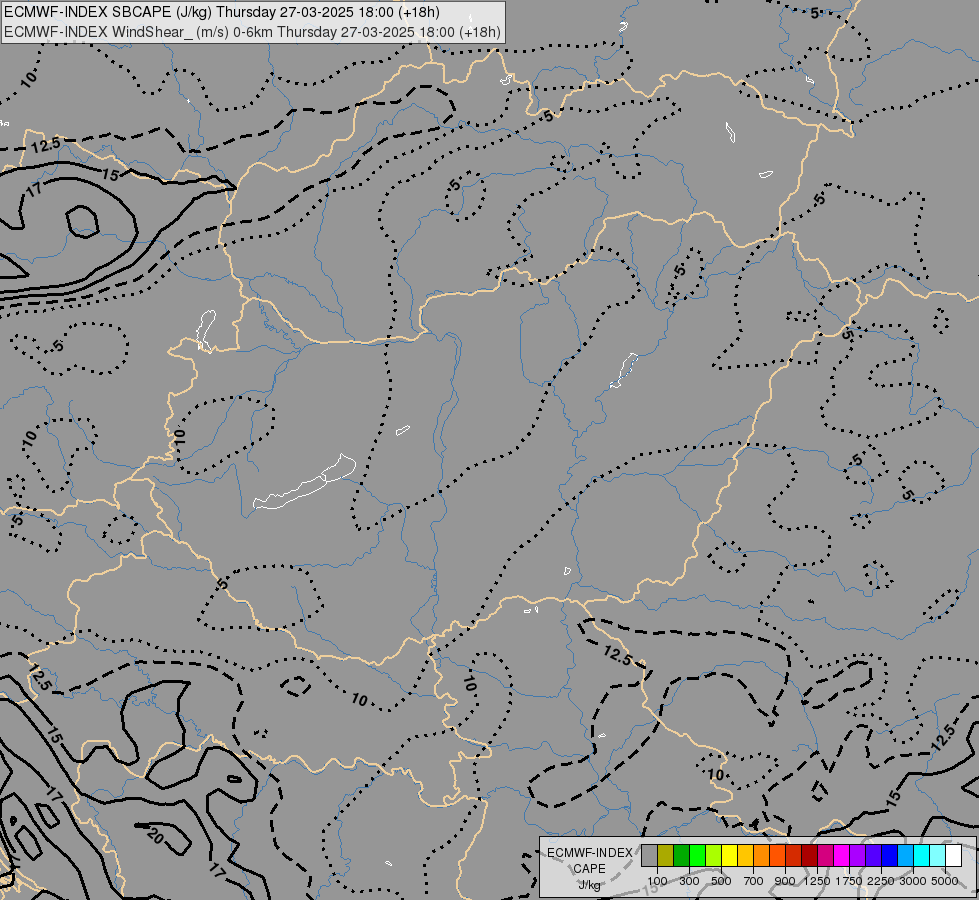Select the pink-magenta swatch after the 1250 tick
The image size is (979, 900).
tap(825, 856)
